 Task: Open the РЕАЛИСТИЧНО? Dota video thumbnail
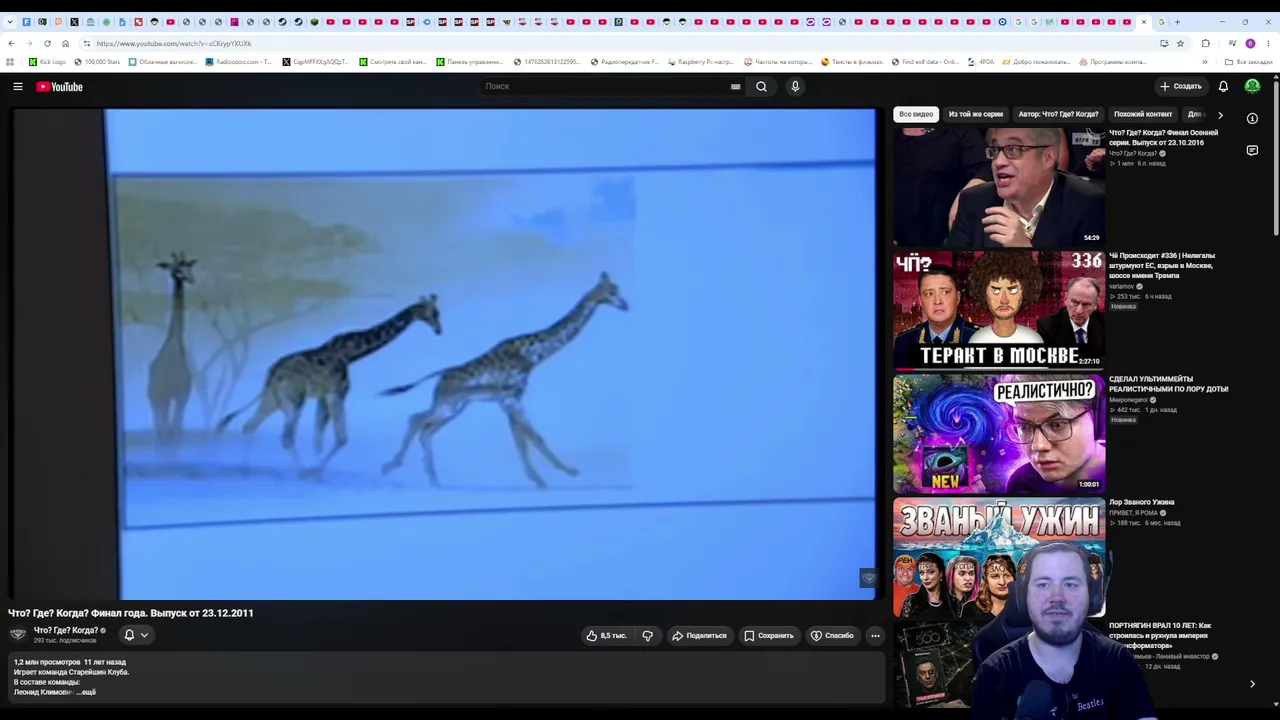tap(999, 433)
